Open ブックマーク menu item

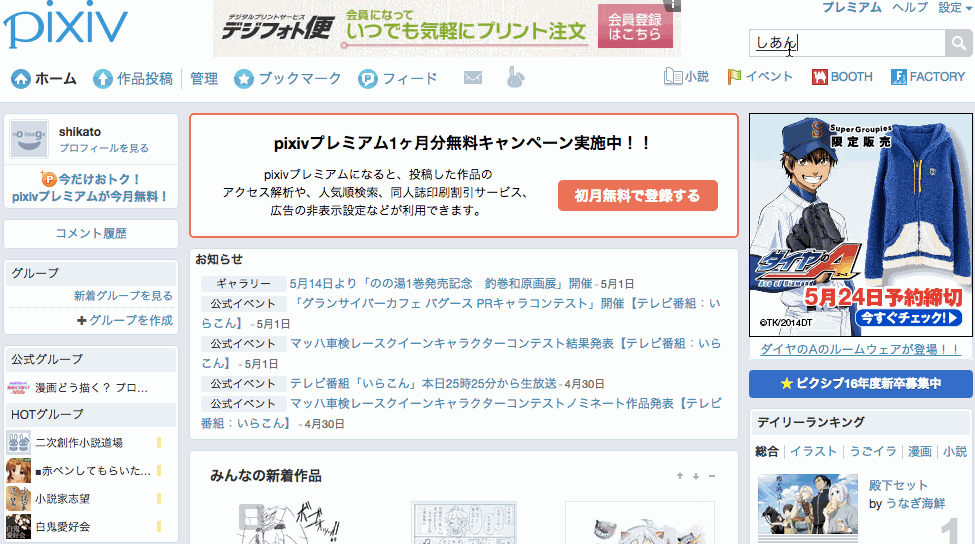tap(300, 78)
